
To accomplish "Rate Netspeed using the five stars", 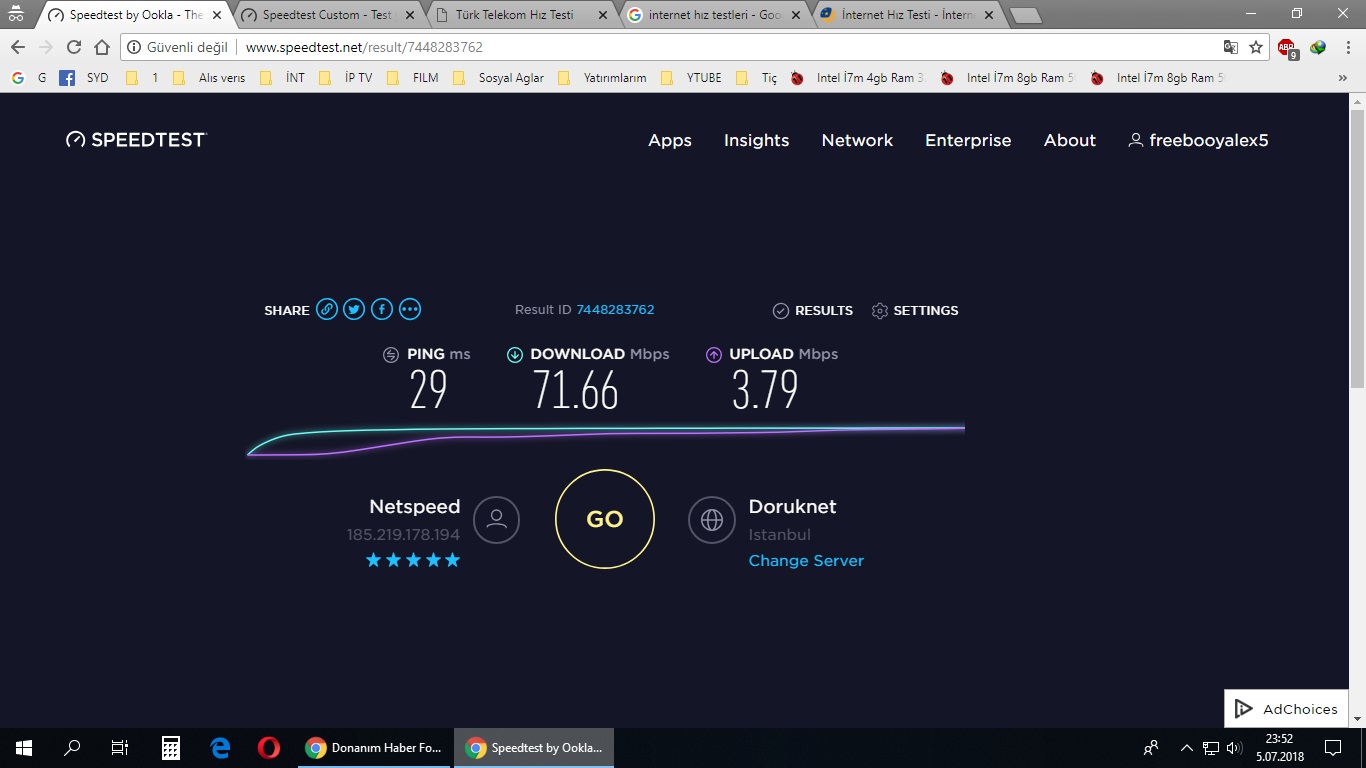I will [x=413, y=560].
